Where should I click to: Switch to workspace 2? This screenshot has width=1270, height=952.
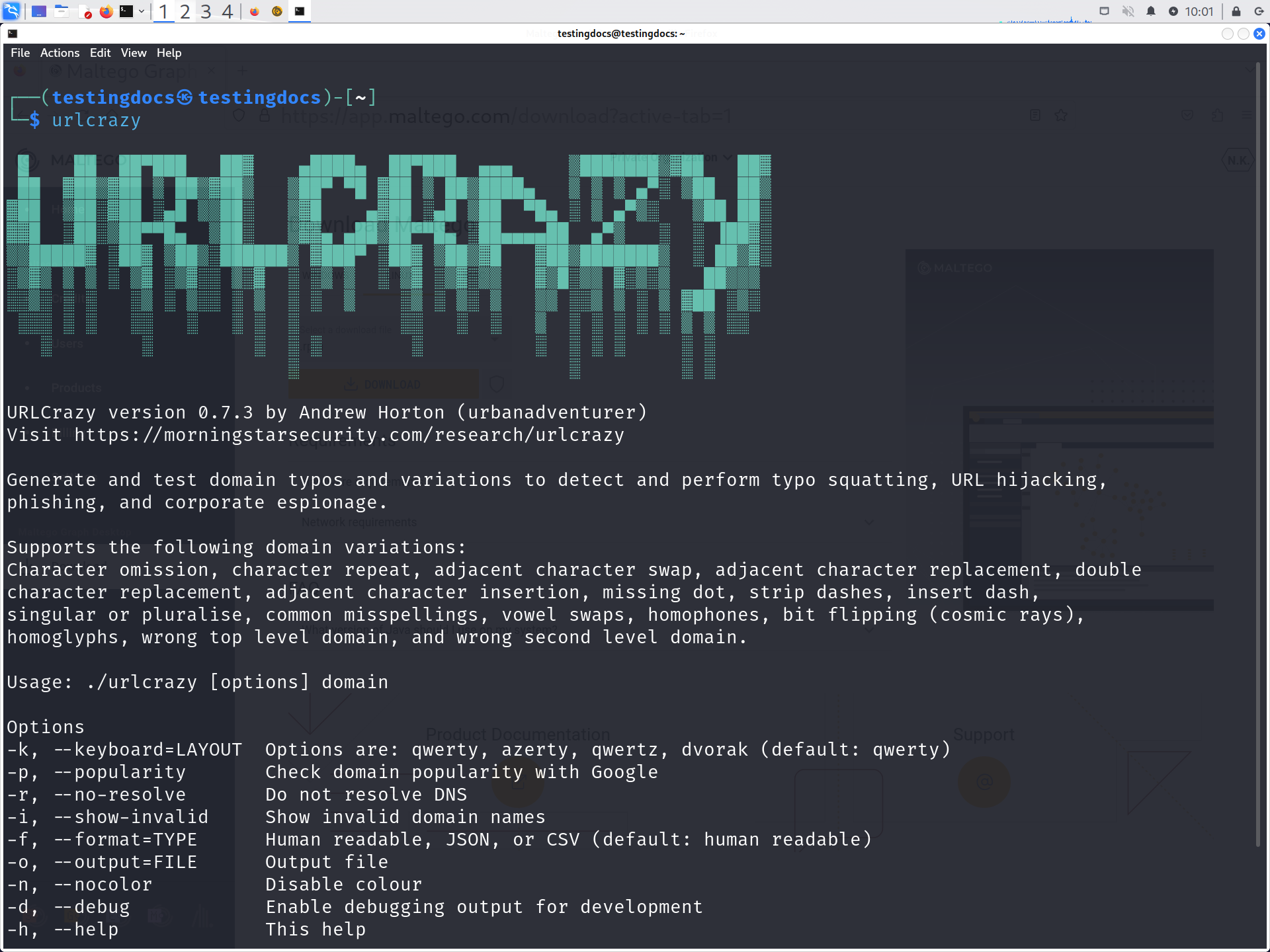tap(185, 11)
